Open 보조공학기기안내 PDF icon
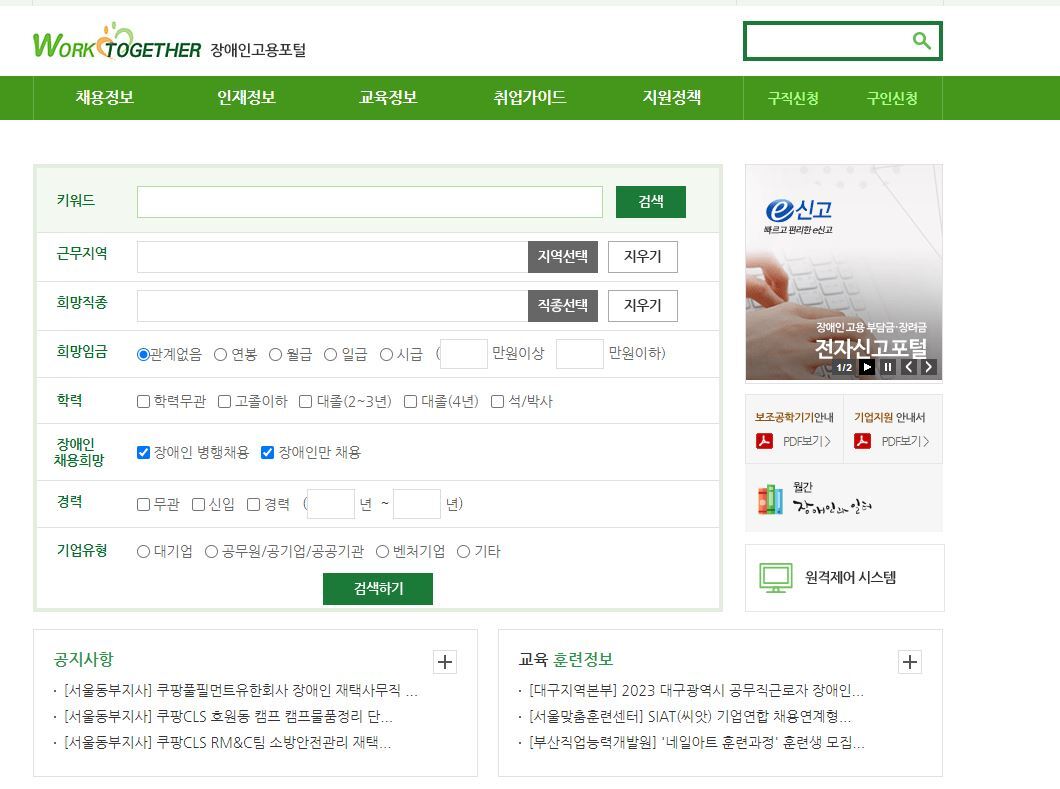1060x789 pixels. click(x=764, y=441)
